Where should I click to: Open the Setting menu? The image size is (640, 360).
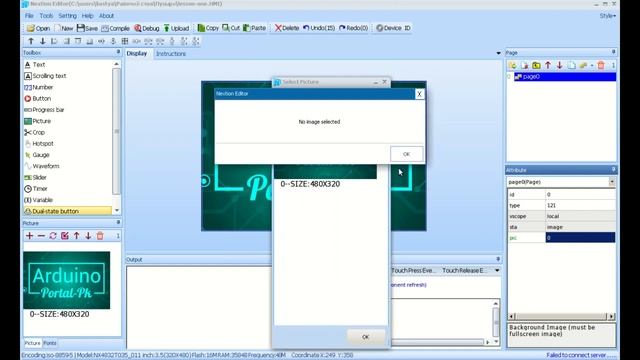tap(67, 16)
